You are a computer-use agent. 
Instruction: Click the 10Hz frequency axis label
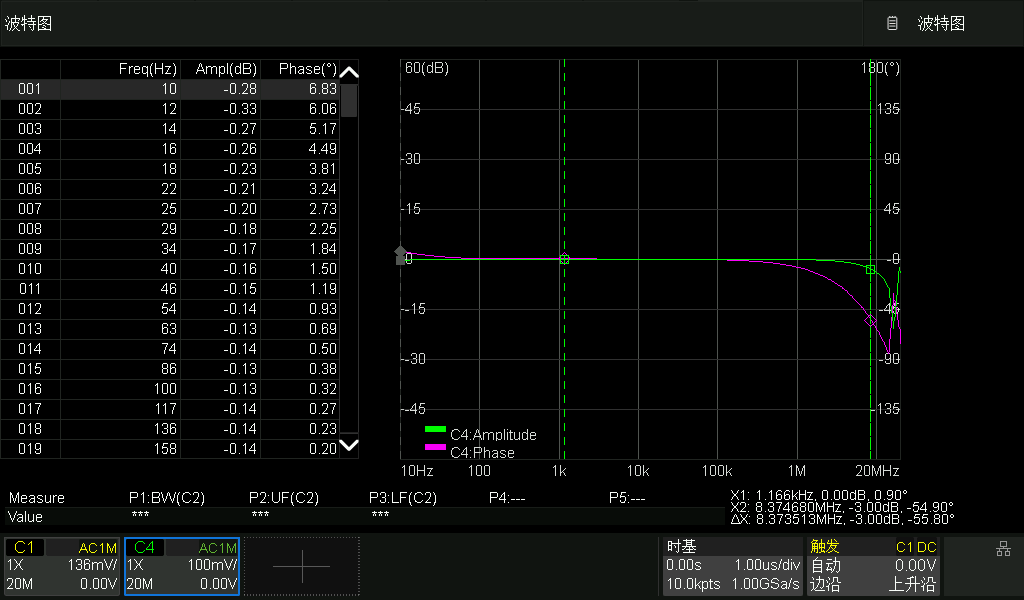417,471
